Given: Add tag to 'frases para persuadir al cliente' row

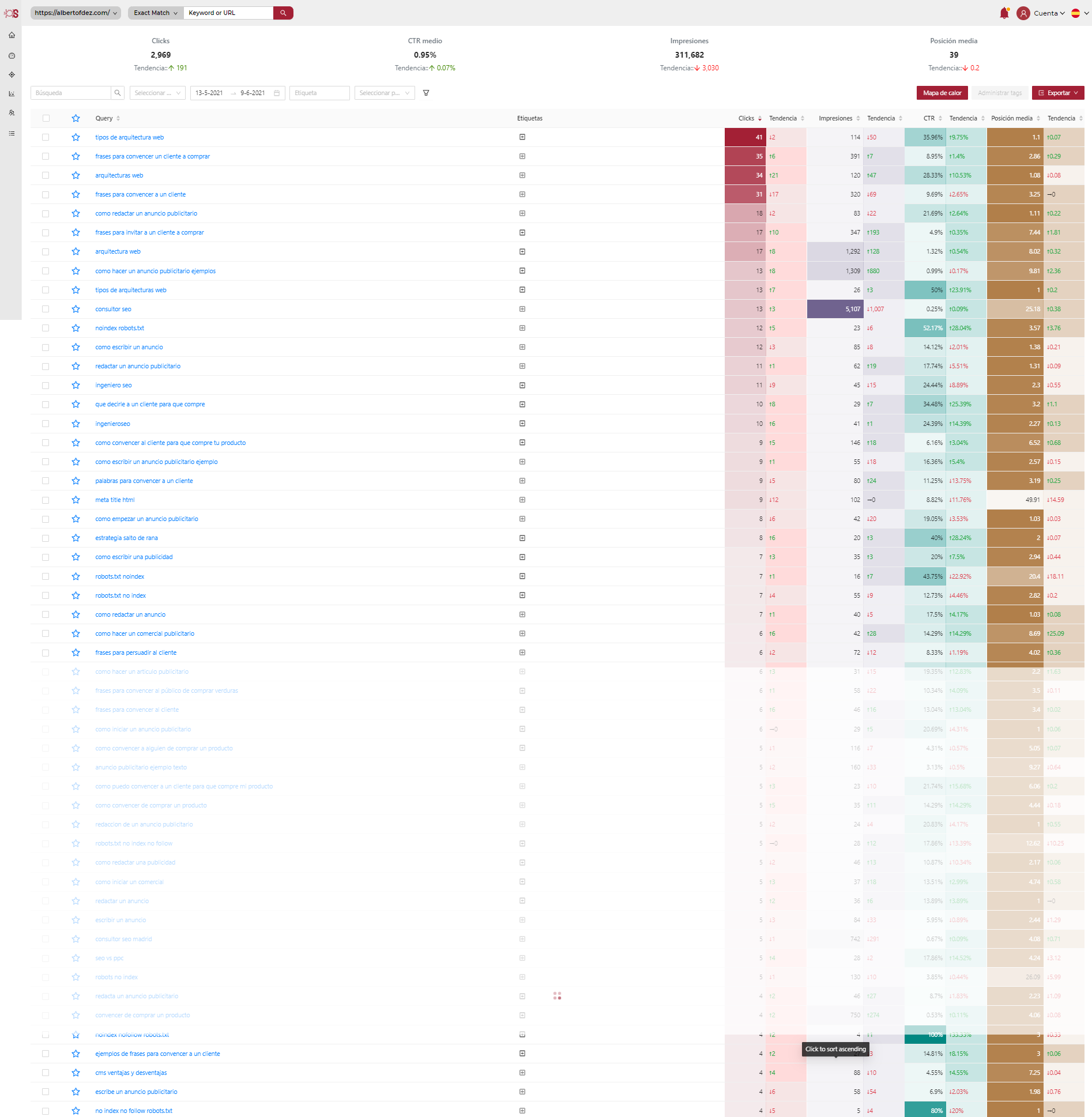Looking at the screenshot, I should point(522,652).
